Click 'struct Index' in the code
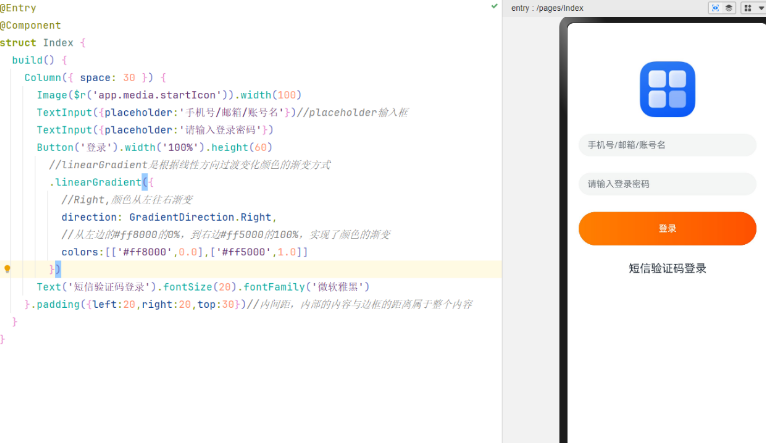This screenshot has width=766, height=443. [37, 42]
